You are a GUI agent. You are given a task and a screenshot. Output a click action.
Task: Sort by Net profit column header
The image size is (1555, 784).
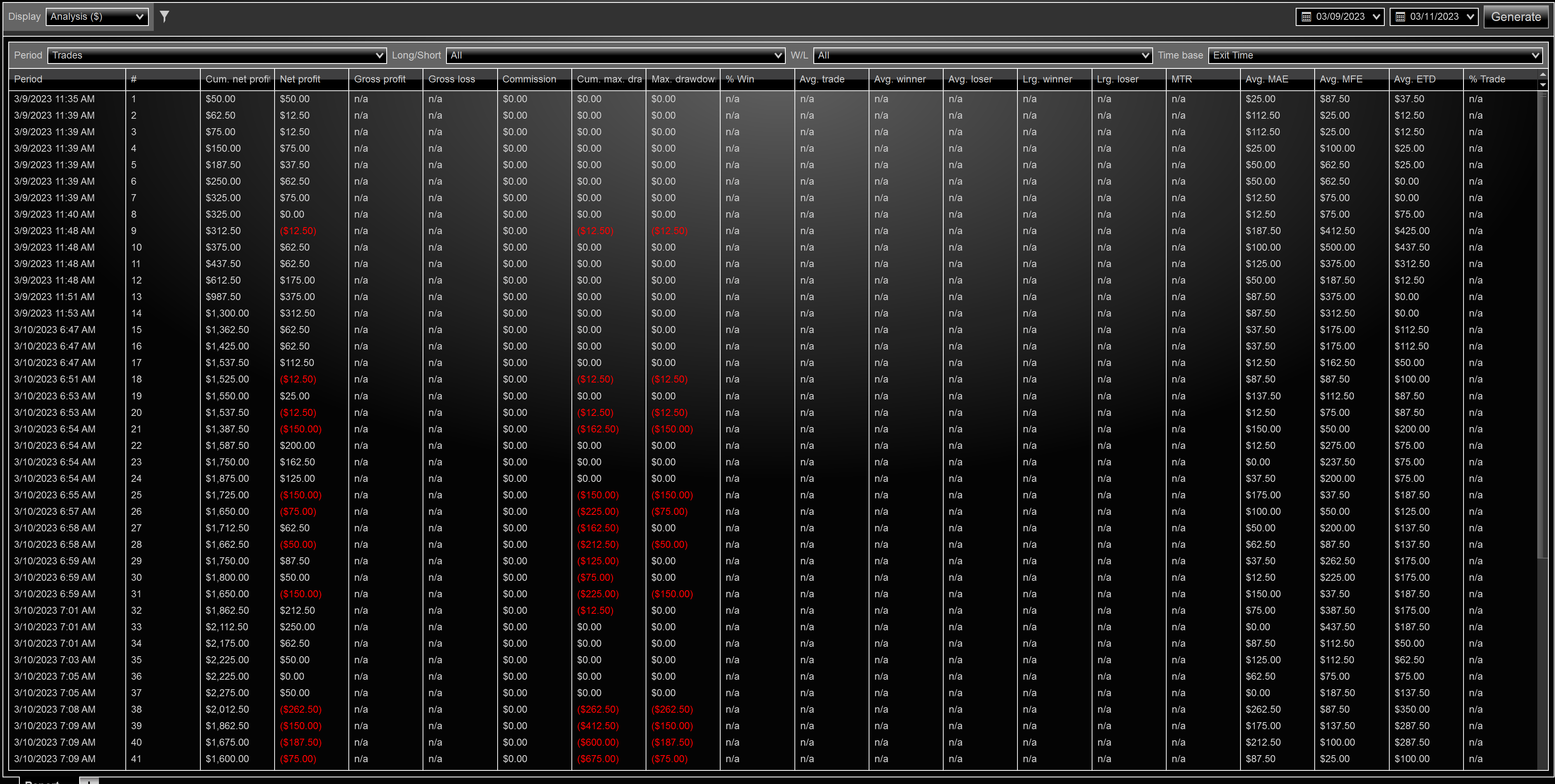tap(312, 79)
